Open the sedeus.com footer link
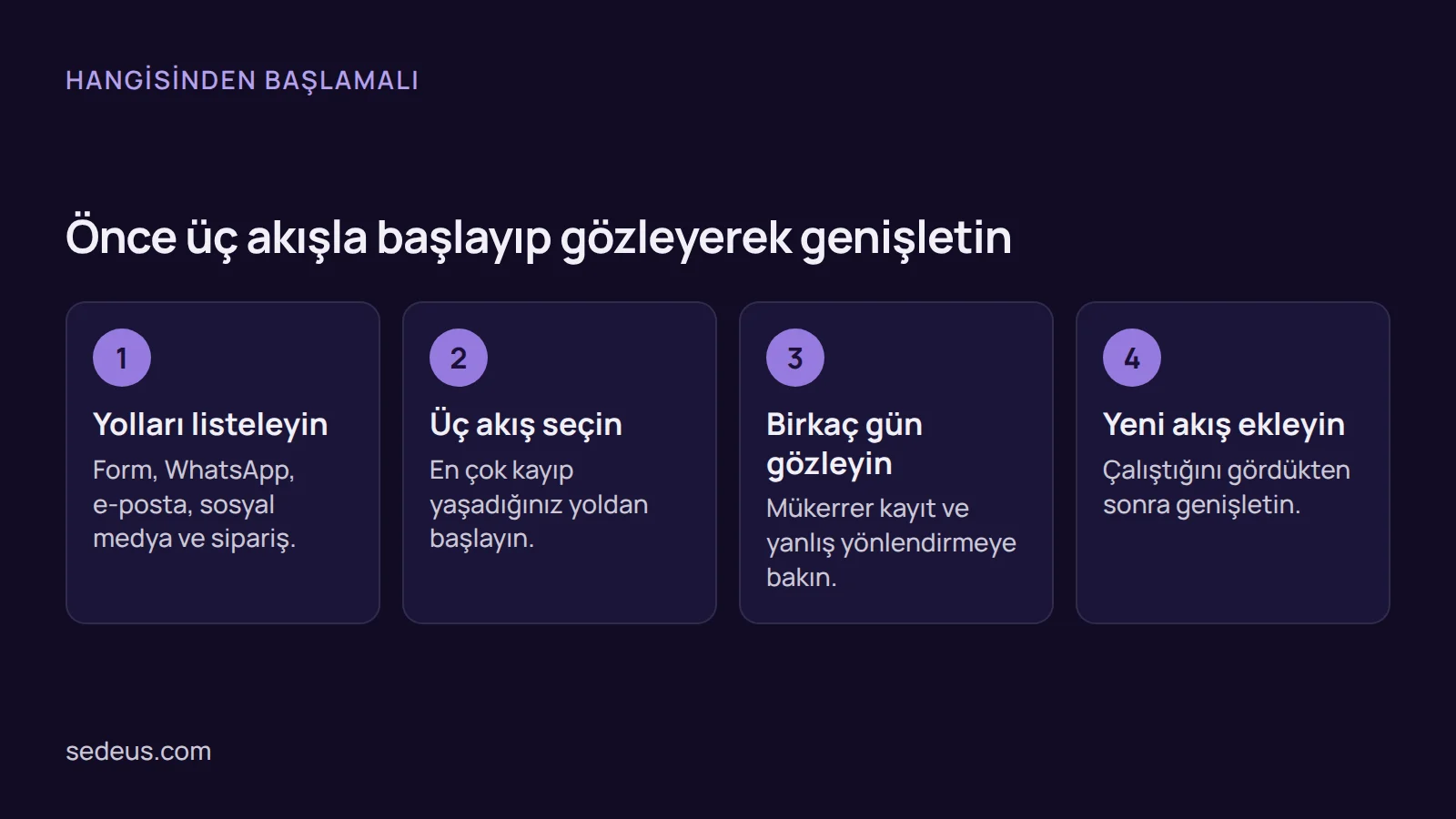The width and height of the screenshot is (1456, 819). pyautogui.click(x=138, y=752)
